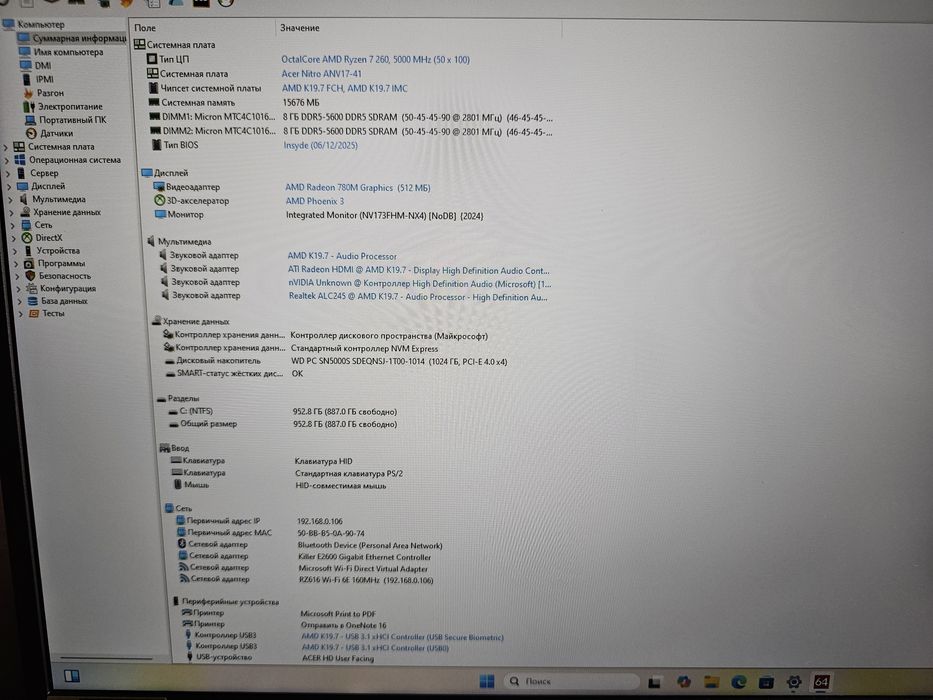Select the Портативный ПК laptop icon
This screenshot has height=700, width=933.
pos(30,120)
